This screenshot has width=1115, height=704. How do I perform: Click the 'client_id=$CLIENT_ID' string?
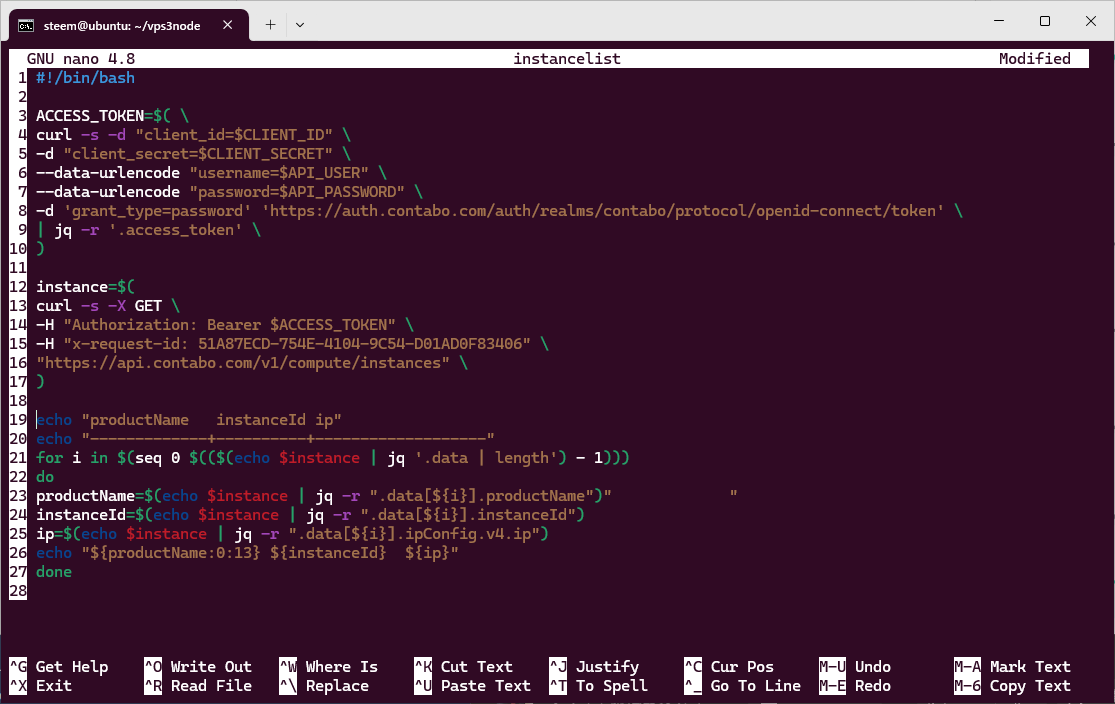(234, 135)
